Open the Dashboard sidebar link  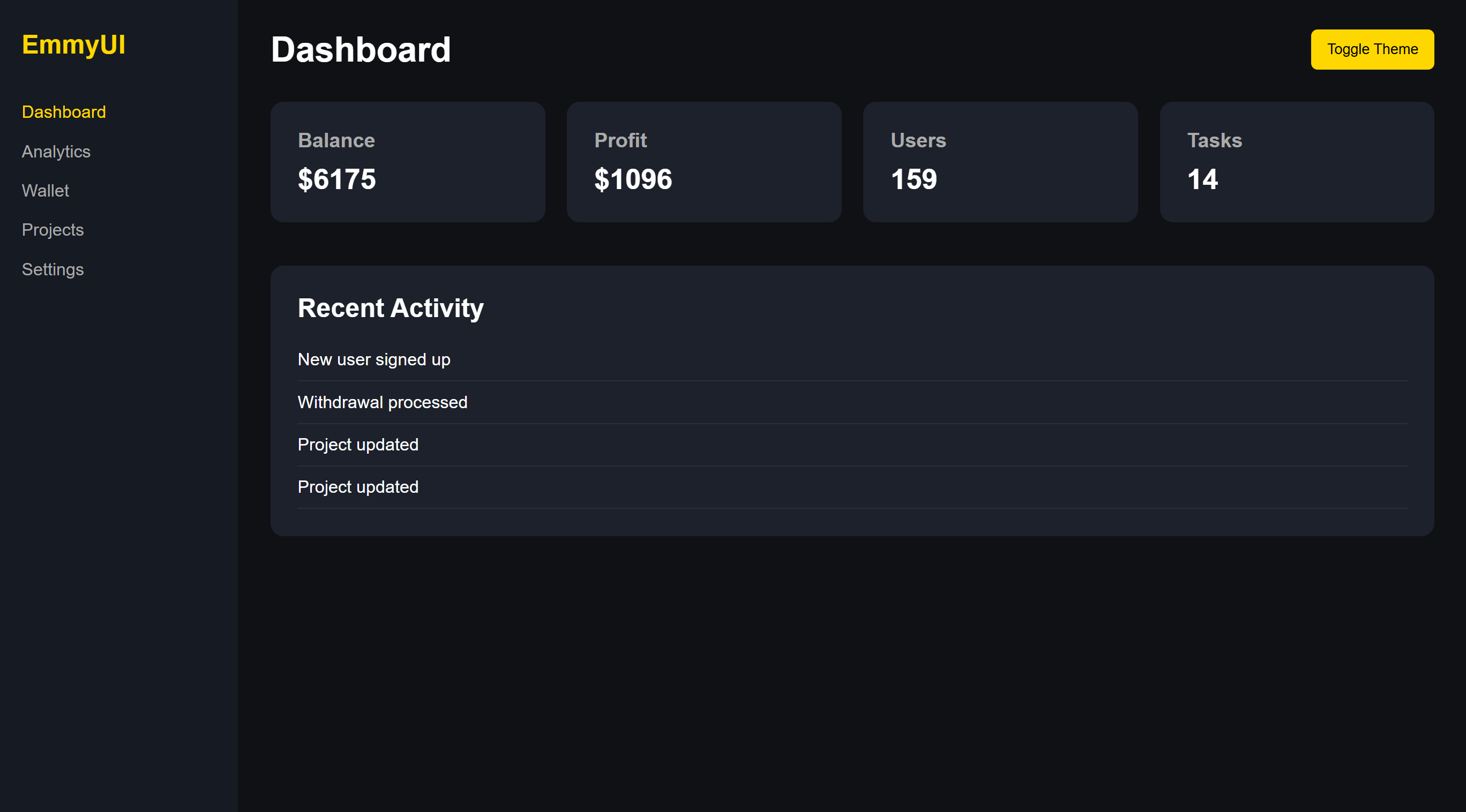pos(64,112)
